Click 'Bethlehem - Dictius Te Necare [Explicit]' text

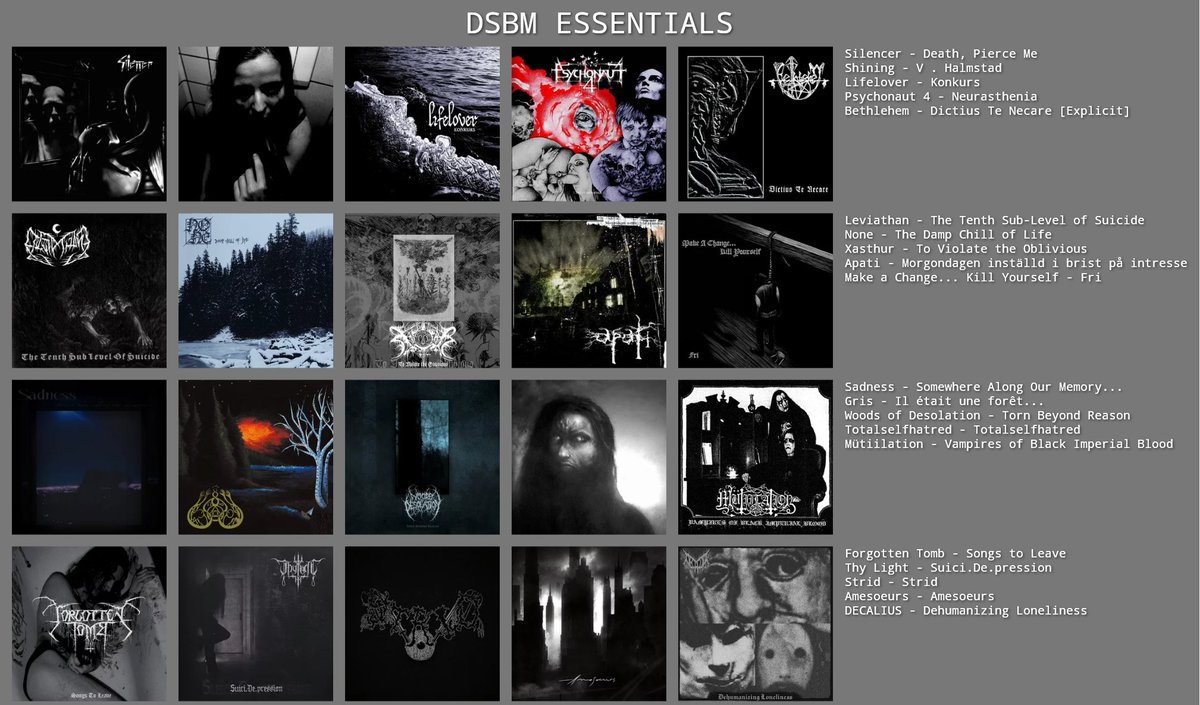(987, 111)
